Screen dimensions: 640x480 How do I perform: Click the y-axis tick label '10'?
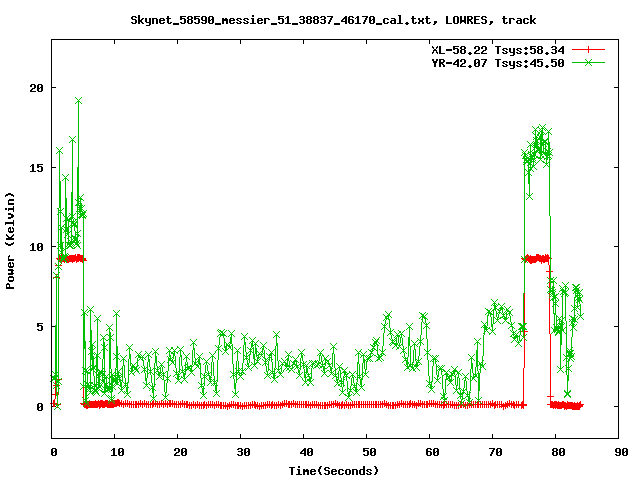(36, 247)
